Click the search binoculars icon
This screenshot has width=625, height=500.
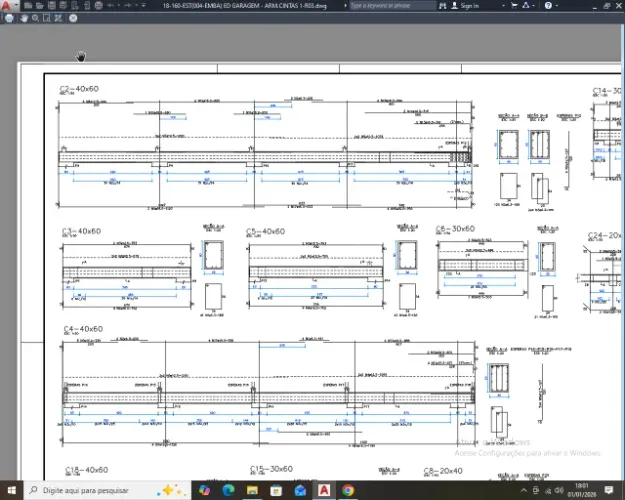pos(442,6)
